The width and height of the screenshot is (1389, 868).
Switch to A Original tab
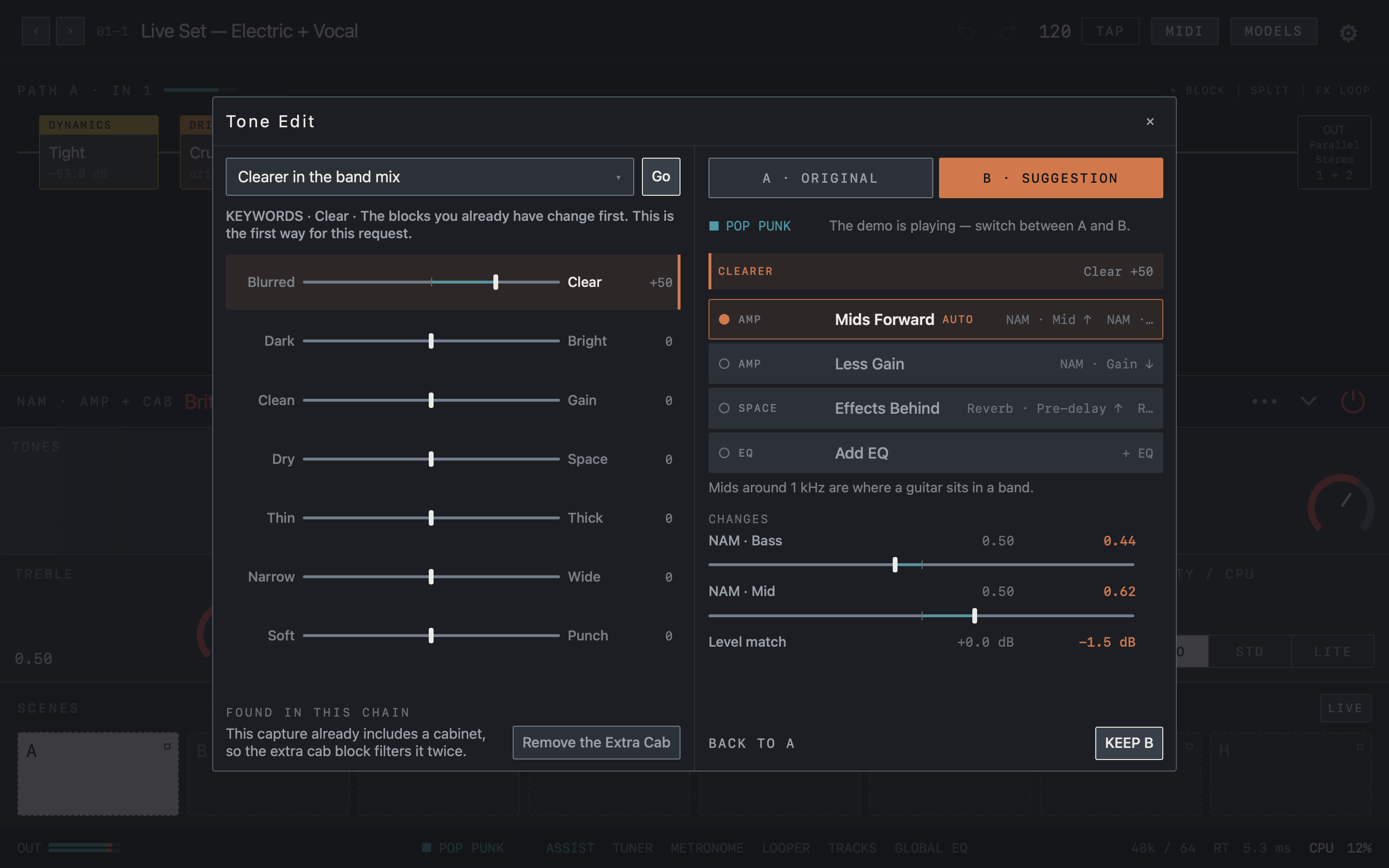pos(820,178)
